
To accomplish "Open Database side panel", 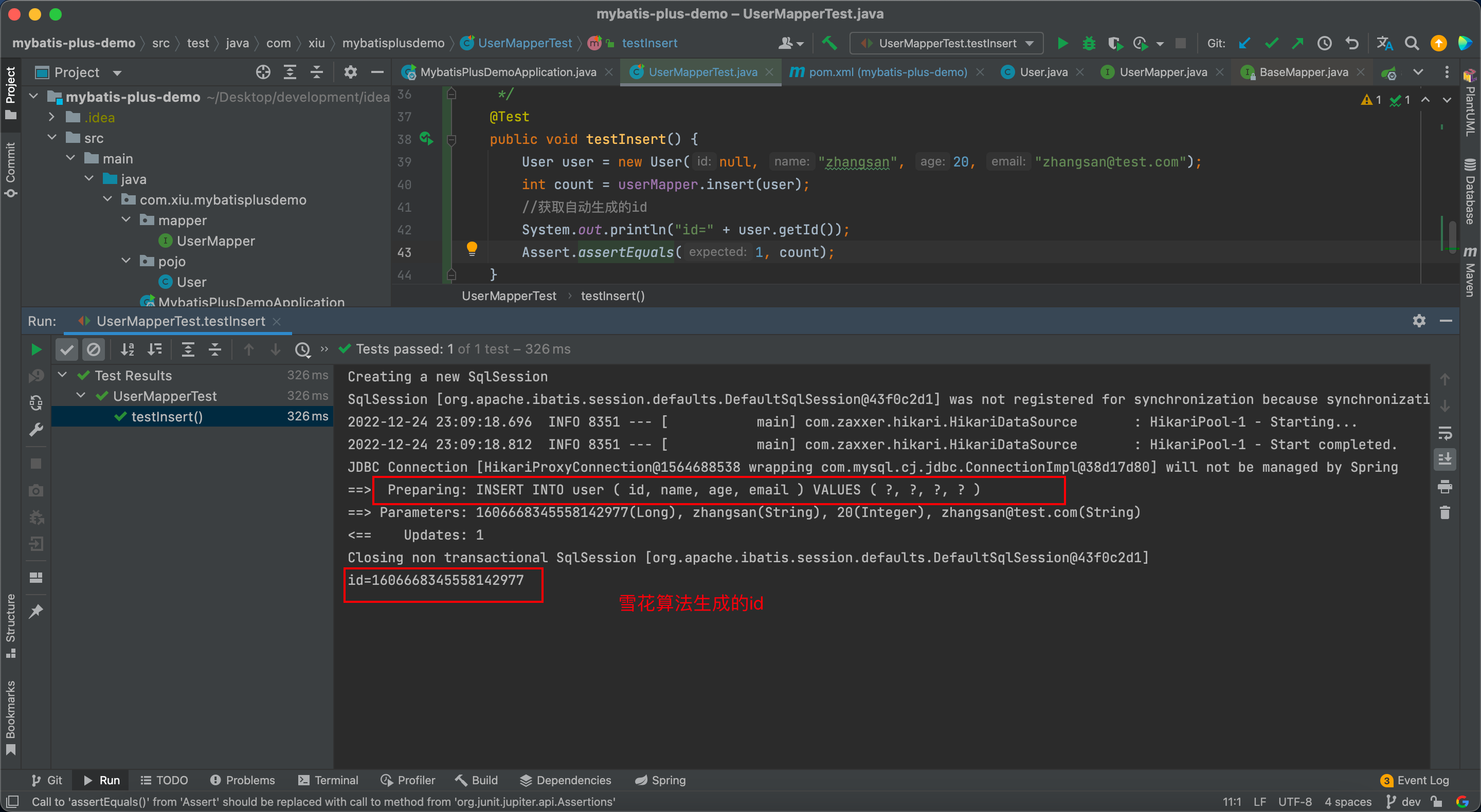I will [x=1470, y=191].
